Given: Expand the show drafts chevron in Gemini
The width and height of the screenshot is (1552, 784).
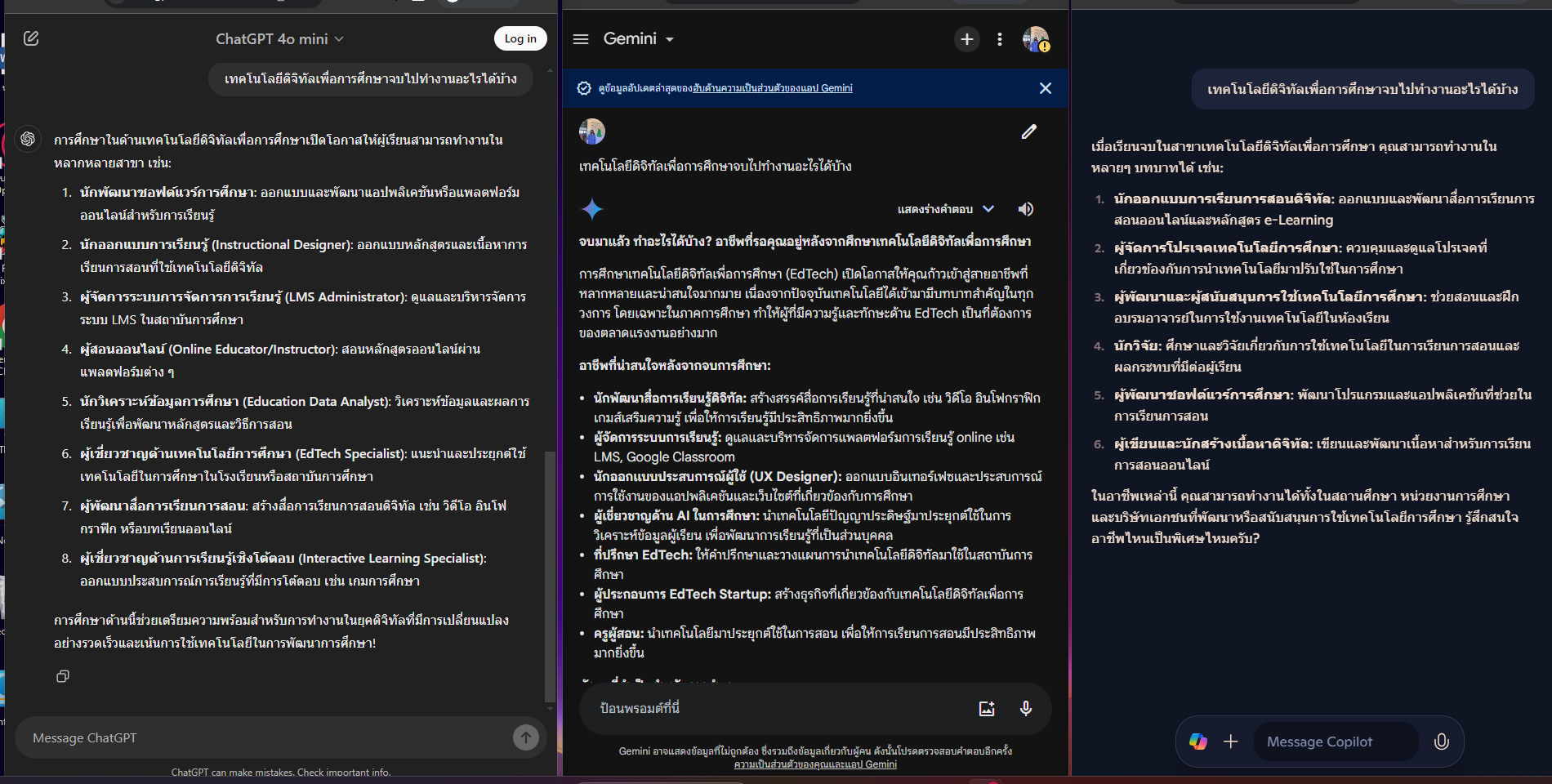Looking at the screenshot, I should pyautogui.click(x=988, y=209).
